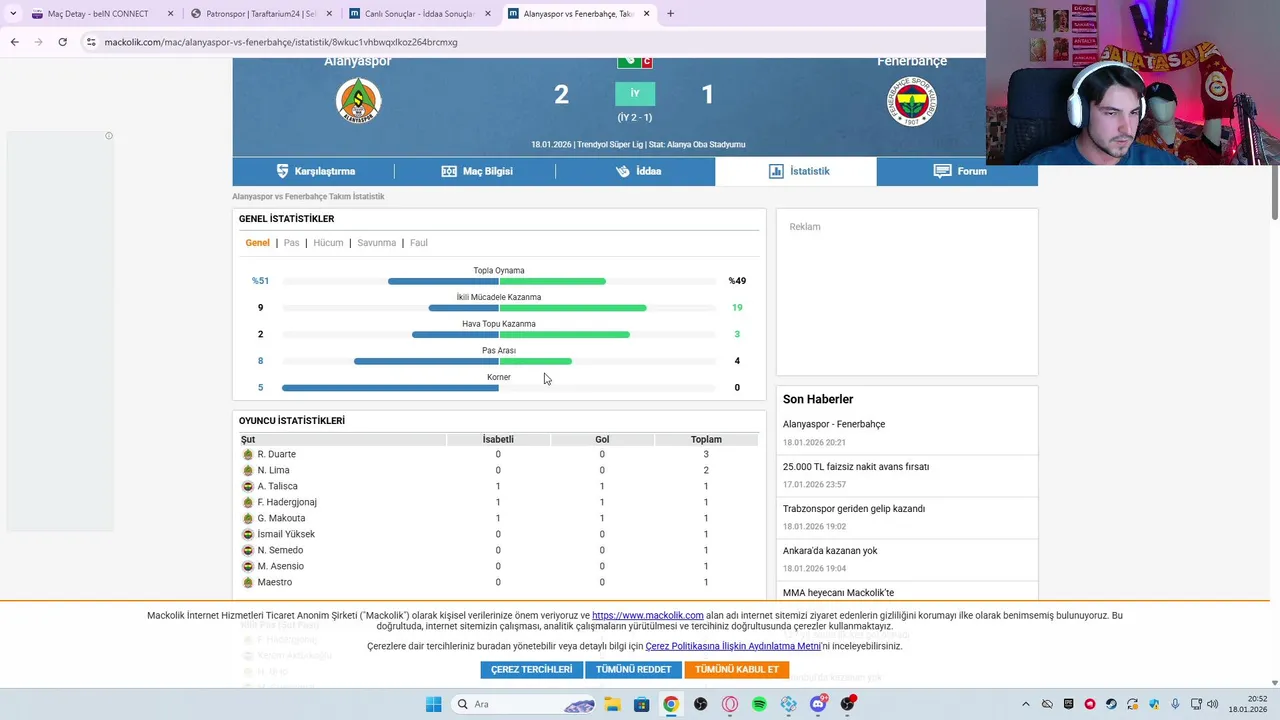Reload the Mackolik page
Image resolution: width=1280 pixels, height=720 pixels.
point(62,42)
